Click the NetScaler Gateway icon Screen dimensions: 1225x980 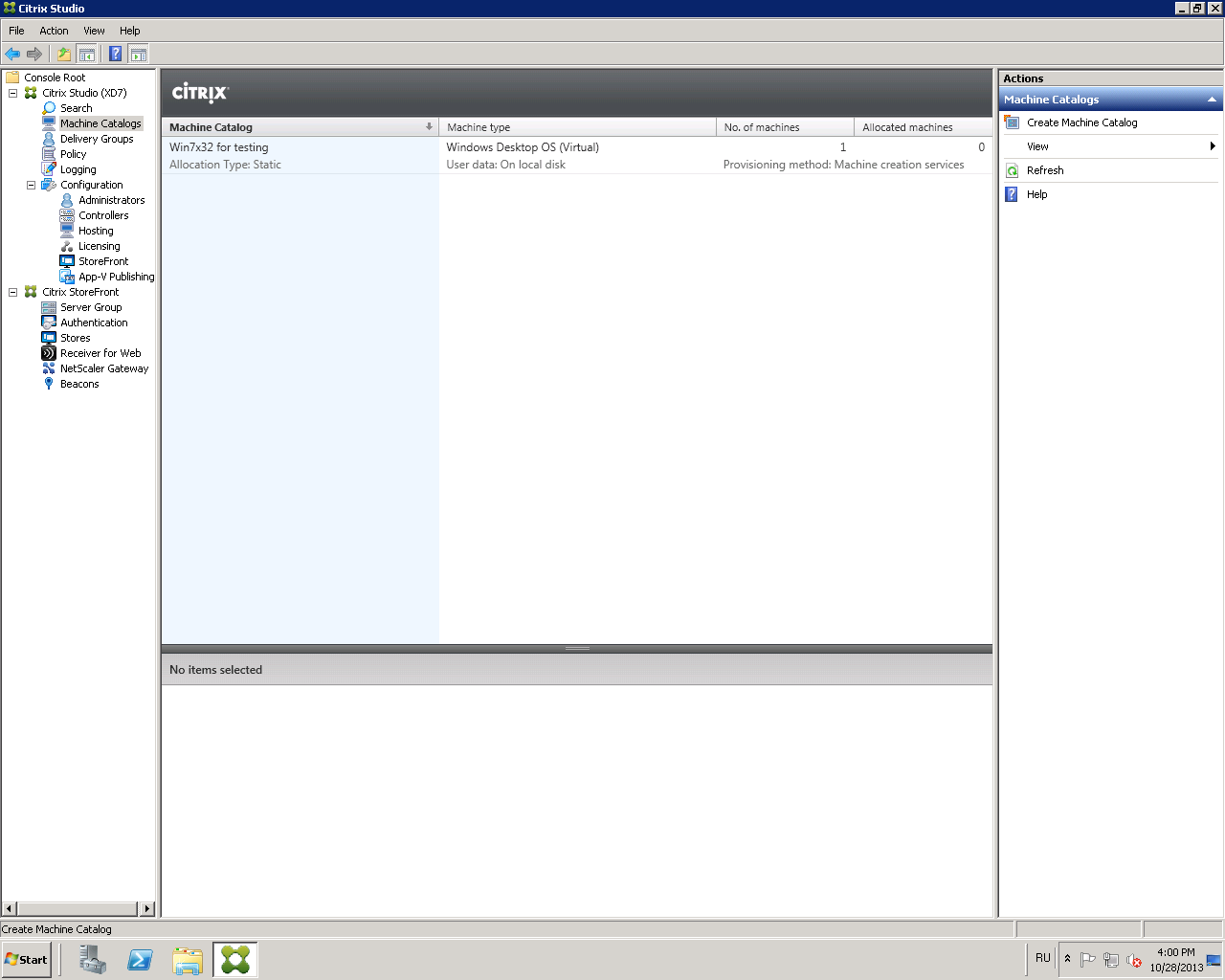click(49, 368)
